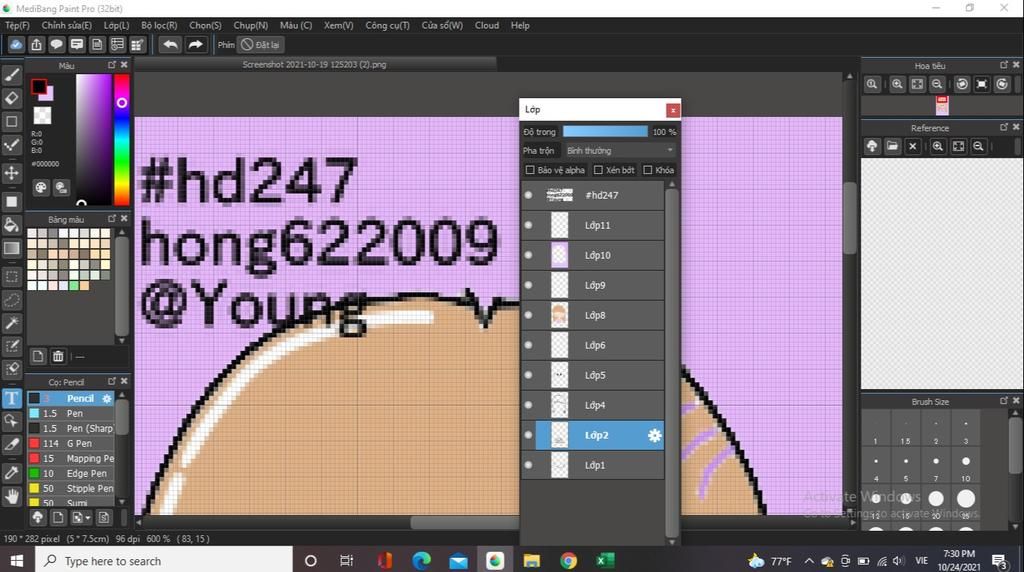This screenshot has width=1024, height=572.
Task: Select the Bucket fill tool
Action: [12, 225]
